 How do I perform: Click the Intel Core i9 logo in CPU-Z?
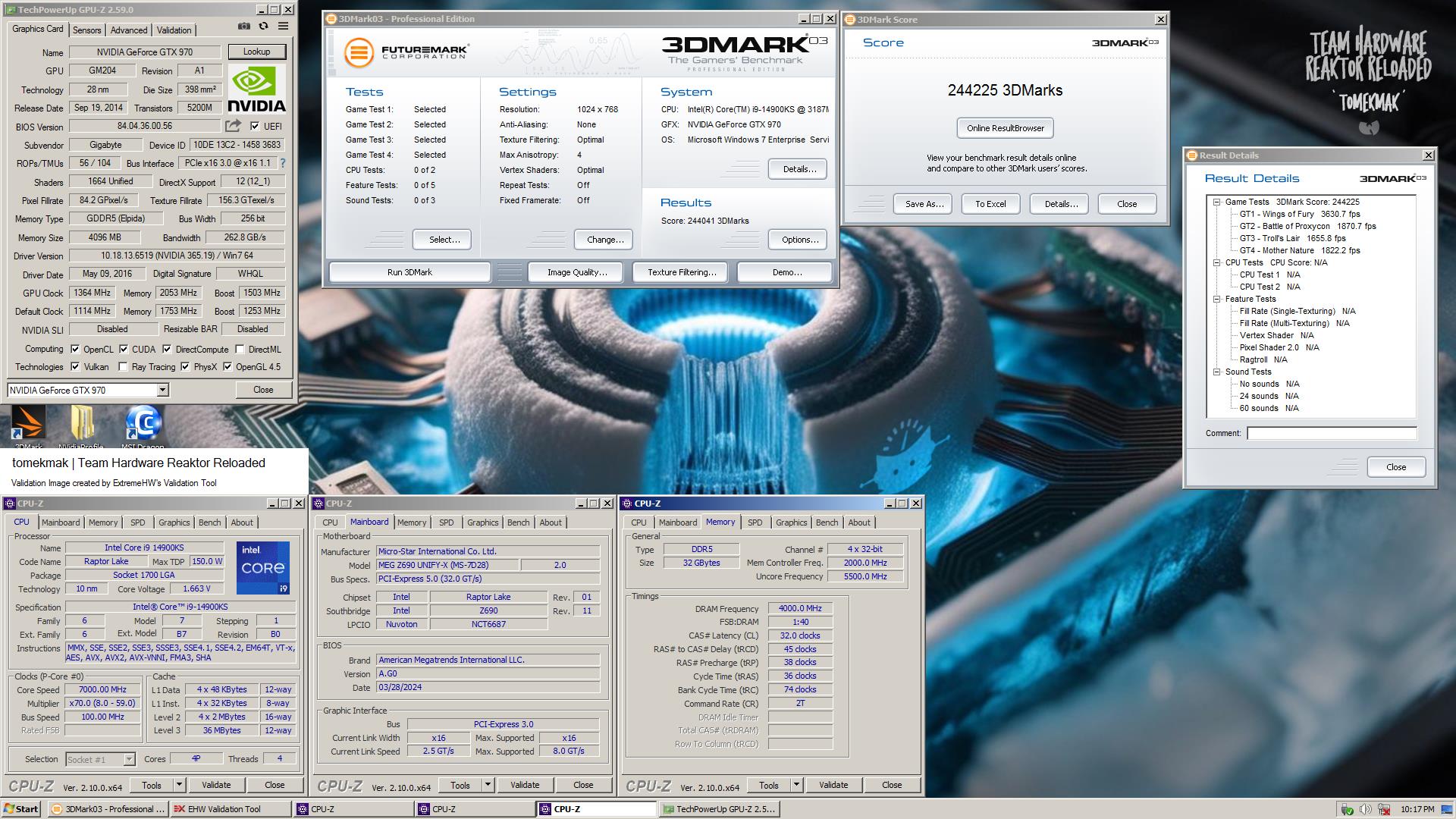tap(262, 567)
